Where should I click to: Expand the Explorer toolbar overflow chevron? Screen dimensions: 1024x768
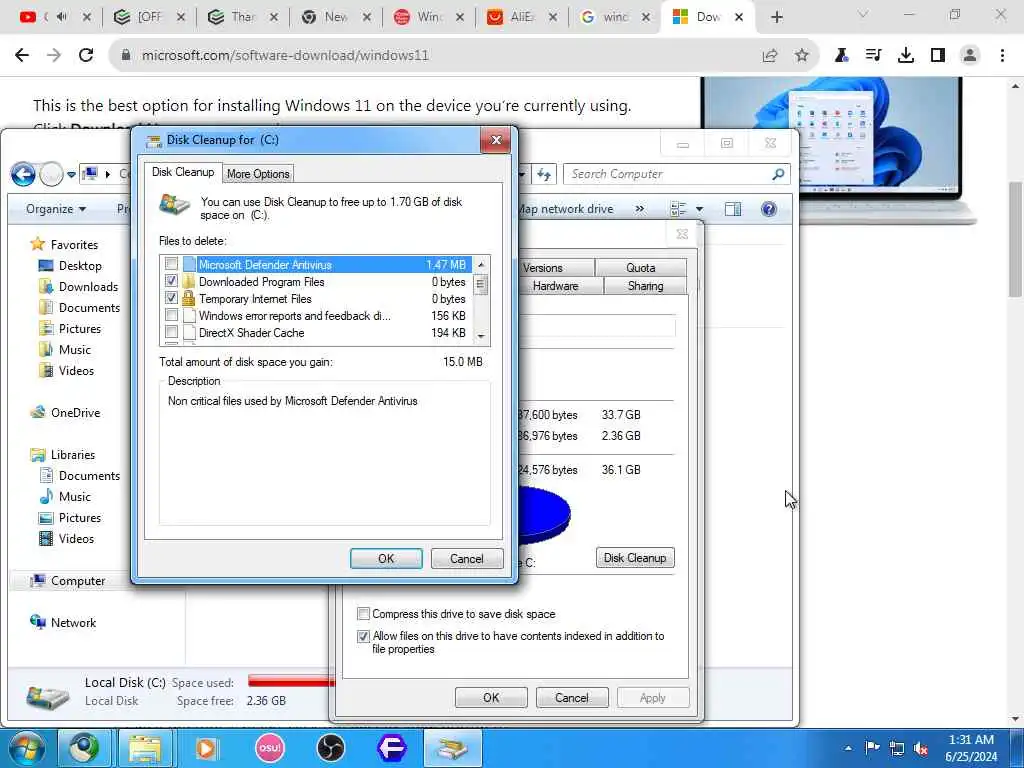(x=639, y=209)
